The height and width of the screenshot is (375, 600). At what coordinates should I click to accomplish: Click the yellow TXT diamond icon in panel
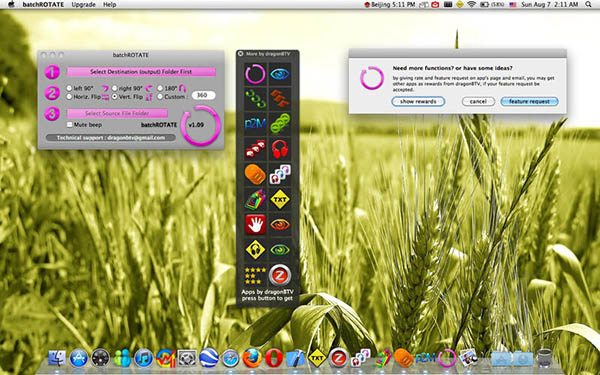click(280, 199)
